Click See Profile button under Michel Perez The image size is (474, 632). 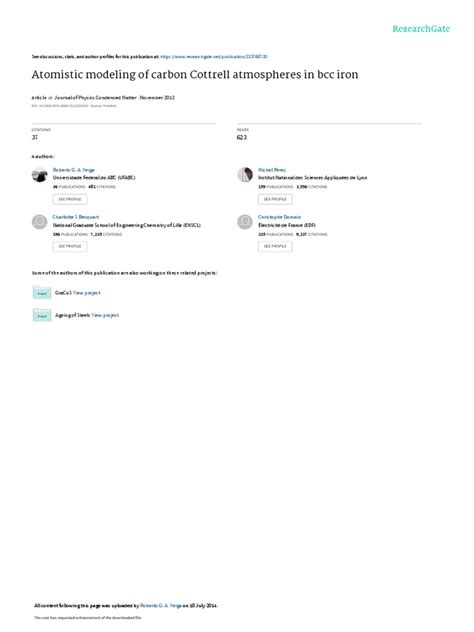(x=275, y=199)
